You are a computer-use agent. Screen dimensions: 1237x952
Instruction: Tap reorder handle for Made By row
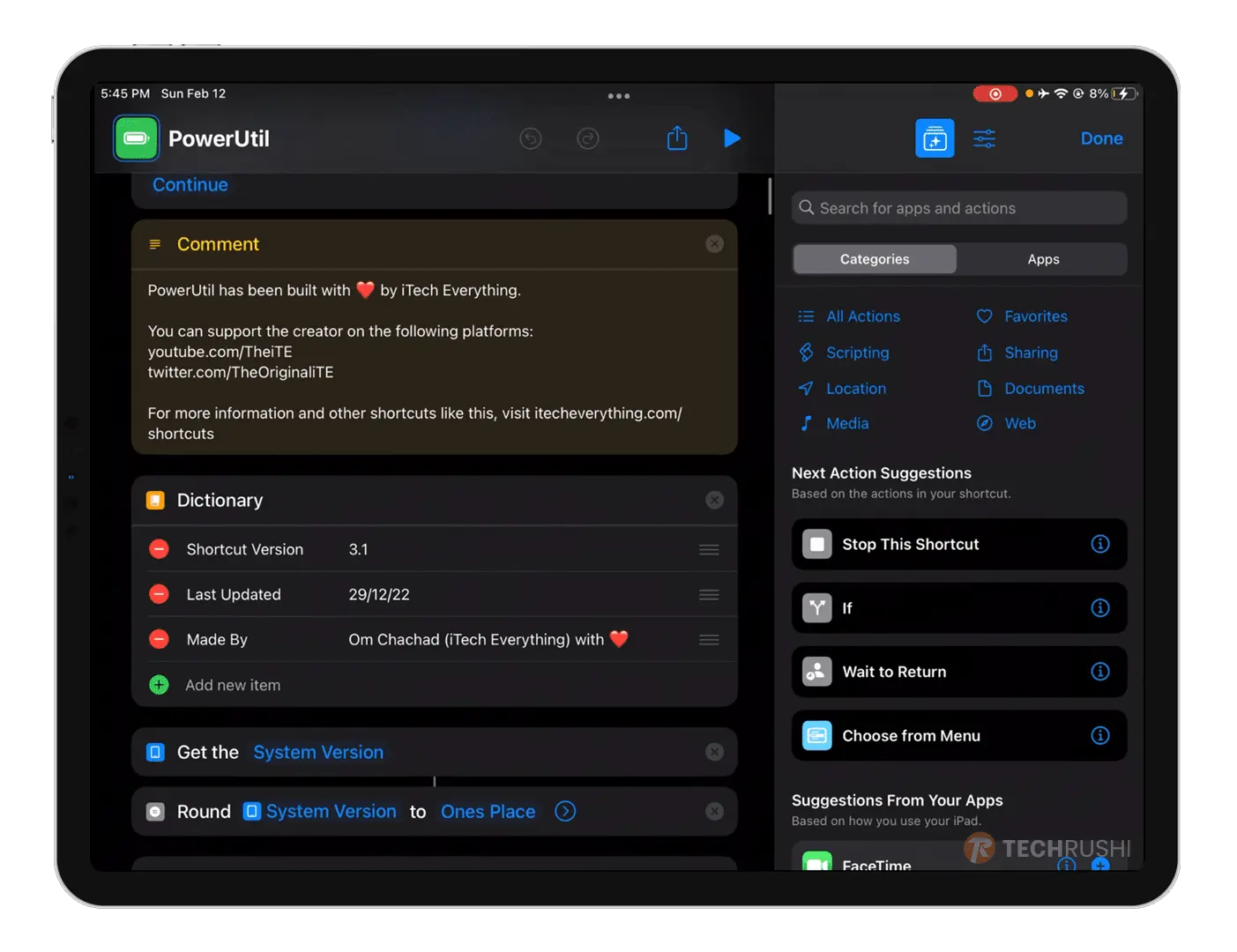pyautogui.click(x=709, y=640)
